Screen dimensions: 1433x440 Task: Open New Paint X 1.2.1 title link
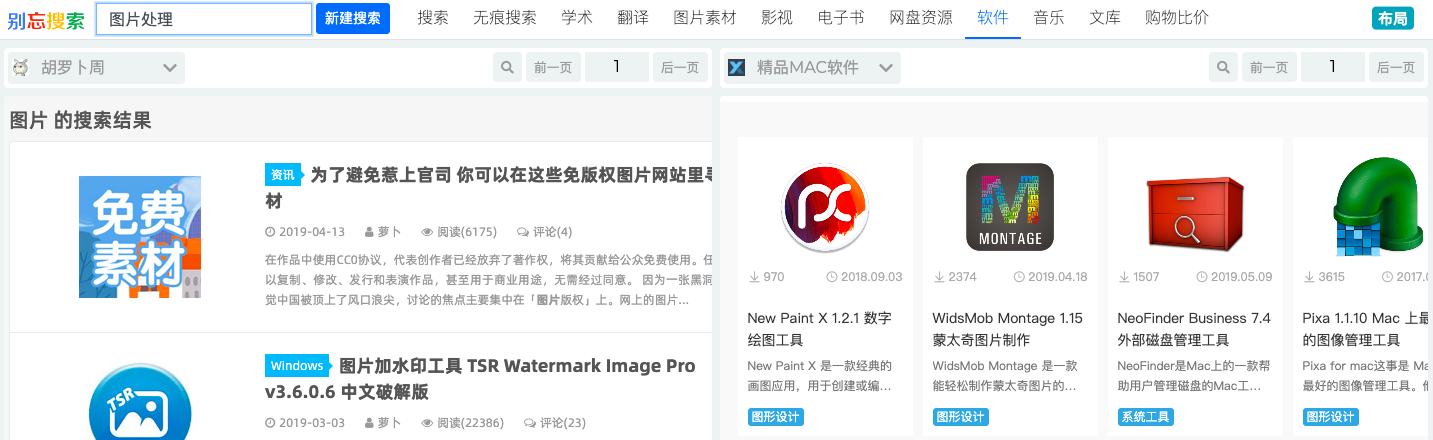820,329
